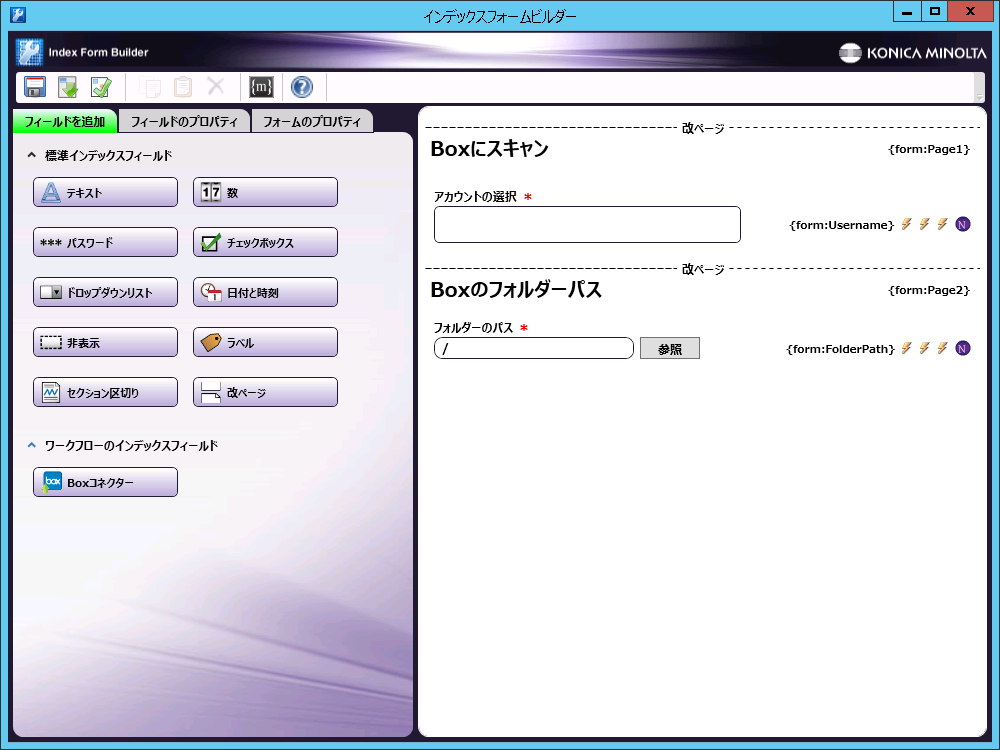
Task: Add a ドロップダウンリスト field
Action: click(x=105, y=292)
